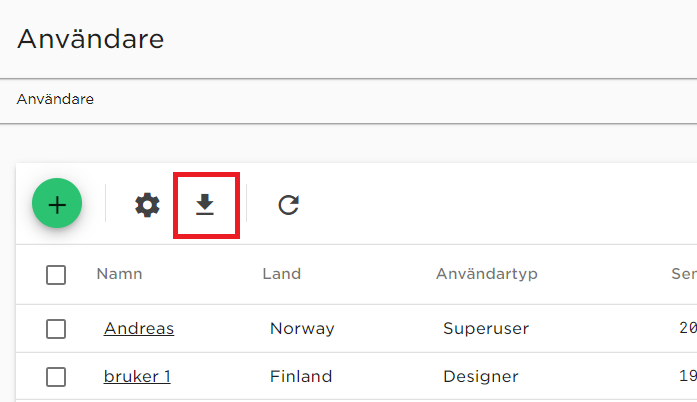This screenshot has height=402, width=697.
Task: Toggle the select-all checkbox in the header row
Action: point(56,275)
